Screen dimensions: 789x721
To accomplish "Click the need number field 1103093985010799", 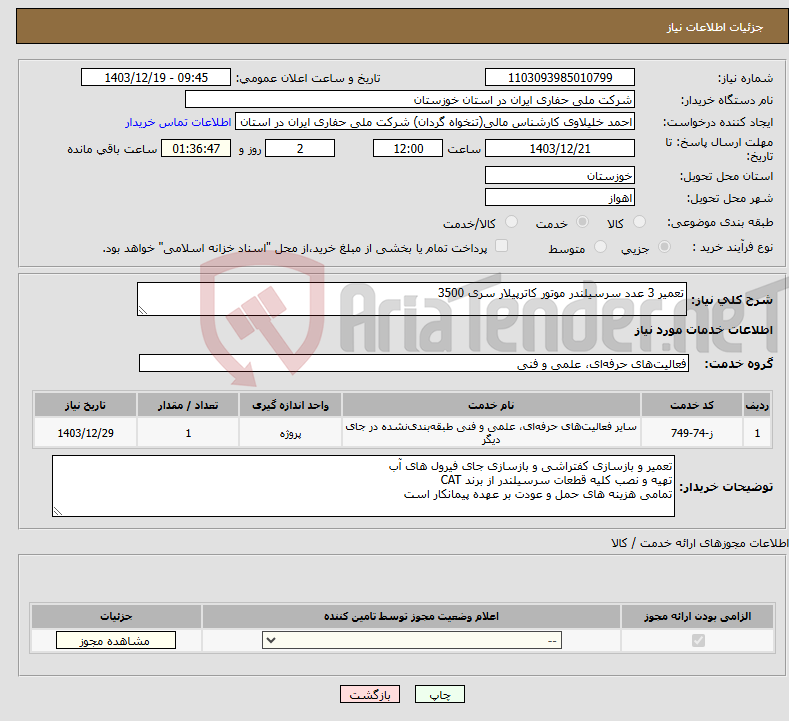I will point(560,77).
